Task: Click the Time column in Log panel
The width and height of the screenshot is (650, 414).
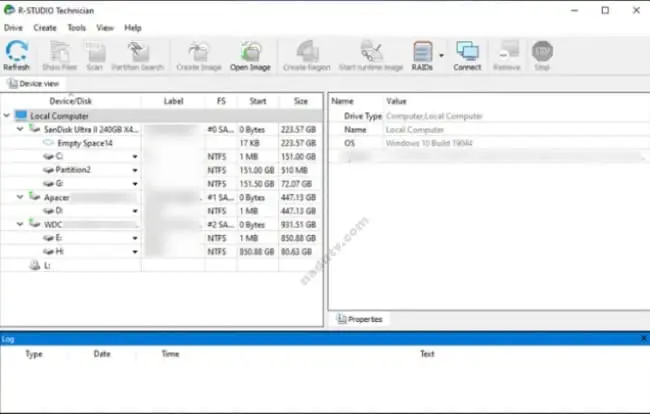Action: tap(170, 354)
